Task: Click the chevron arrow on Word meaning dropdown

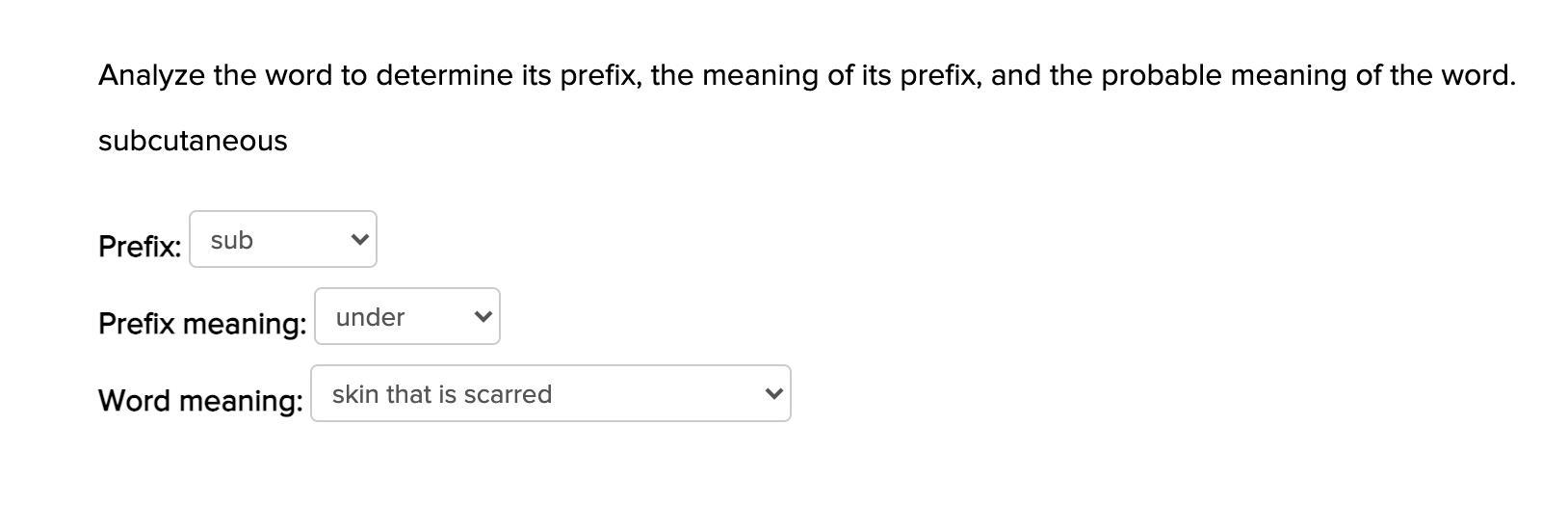Action: click(772, 393)
